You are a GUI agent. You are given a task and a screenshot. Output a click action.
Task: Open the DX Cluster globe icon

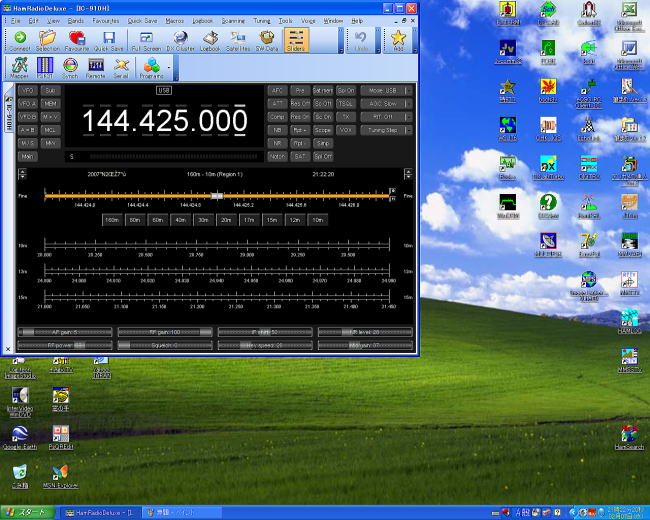click(x=180, y=41)
